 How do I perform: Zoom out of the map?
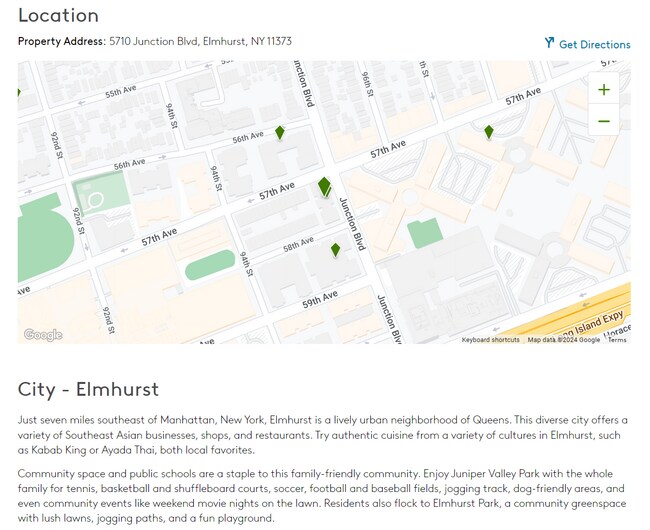point(603,122)
